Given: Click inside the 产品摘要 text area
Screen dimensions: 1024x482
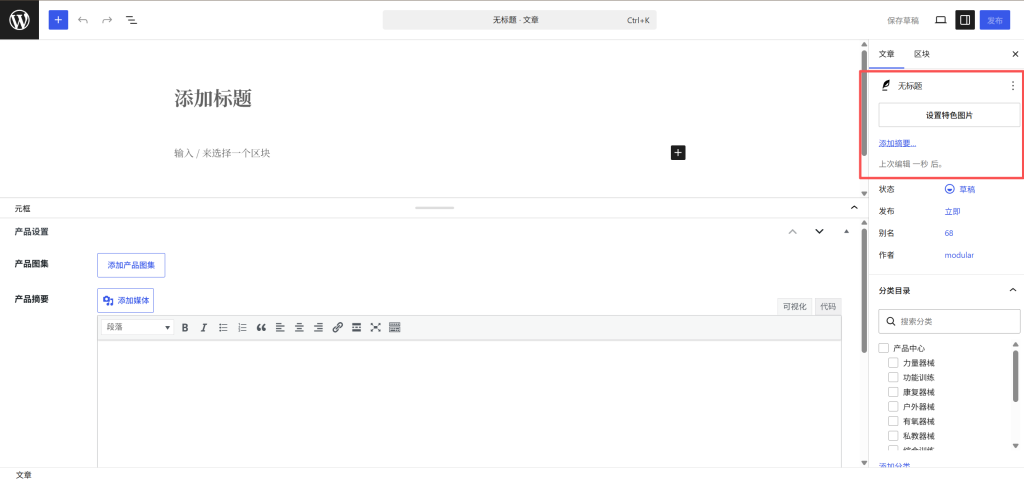Looking at the screenshot, I should (x=470, y=404).
